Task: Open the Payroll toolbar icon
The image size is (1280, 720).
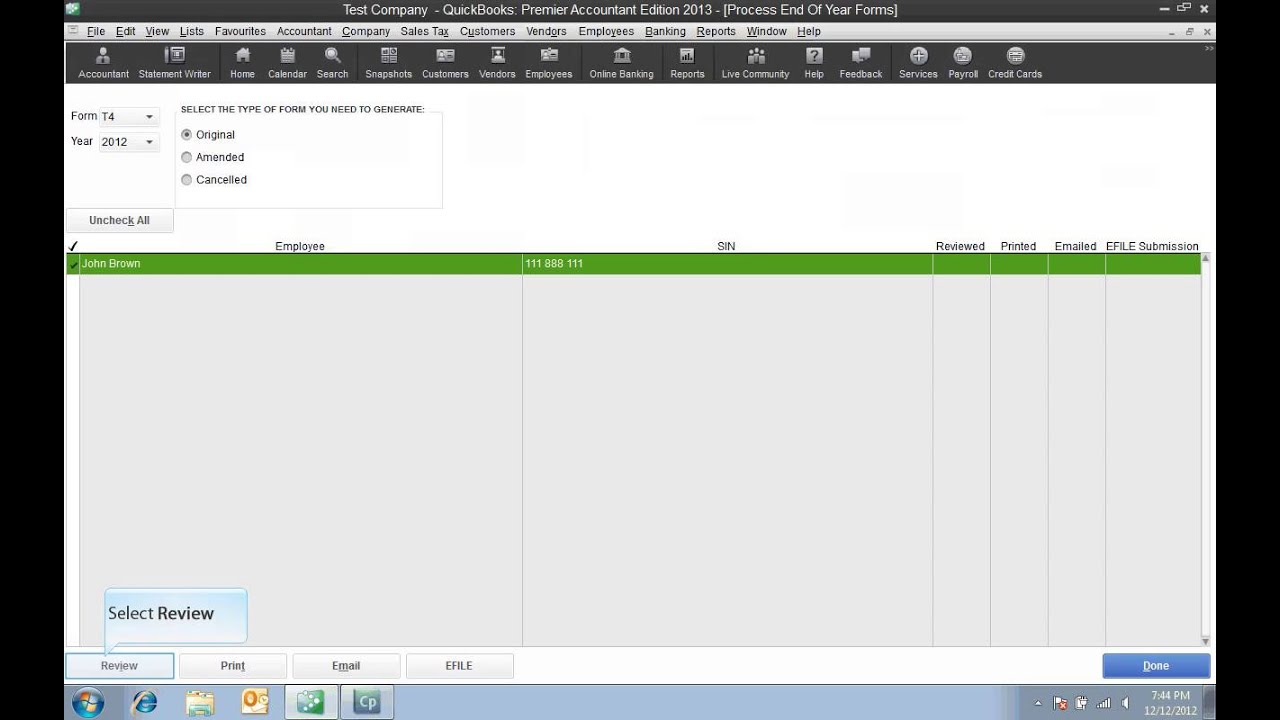Action: pos(963,62)
